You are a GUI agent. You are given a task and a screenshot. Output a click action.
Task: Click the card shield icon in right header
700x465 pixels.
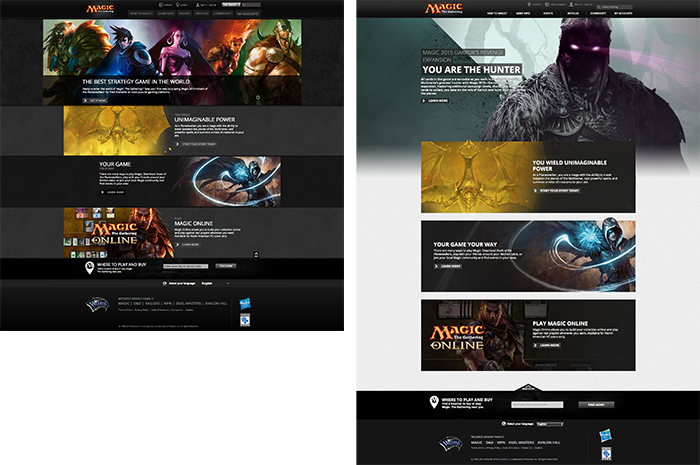coord(546,4)
